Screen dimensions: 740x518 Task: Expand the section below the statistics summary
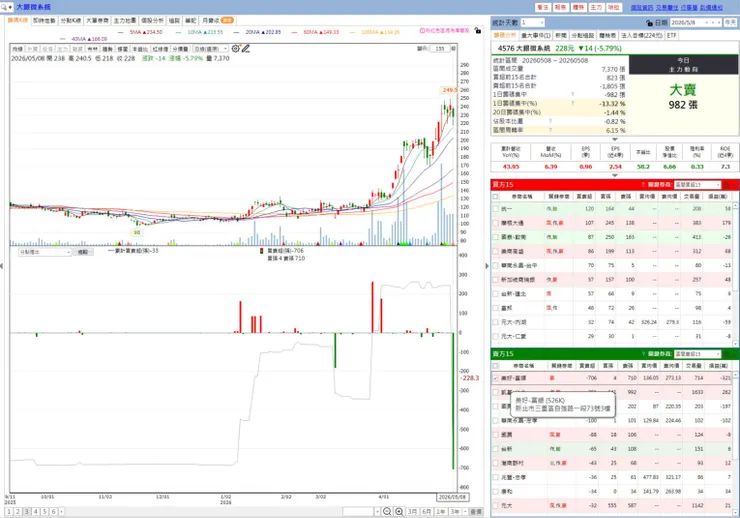tap(614, 139)
